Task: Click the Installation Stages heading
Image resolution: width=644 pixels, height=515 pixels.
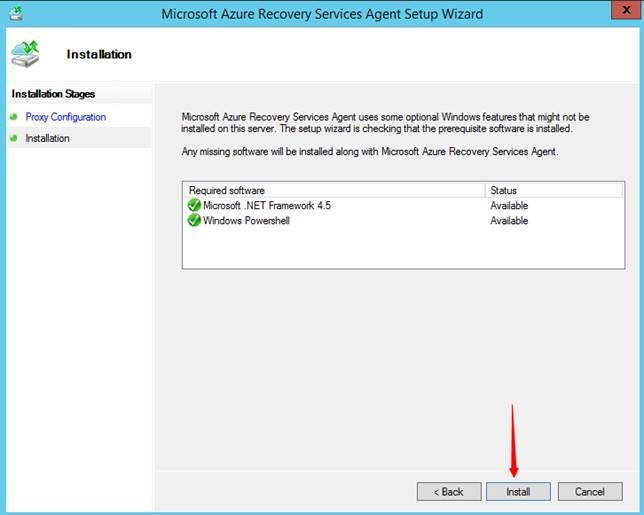Action: [x=53, y=94]
